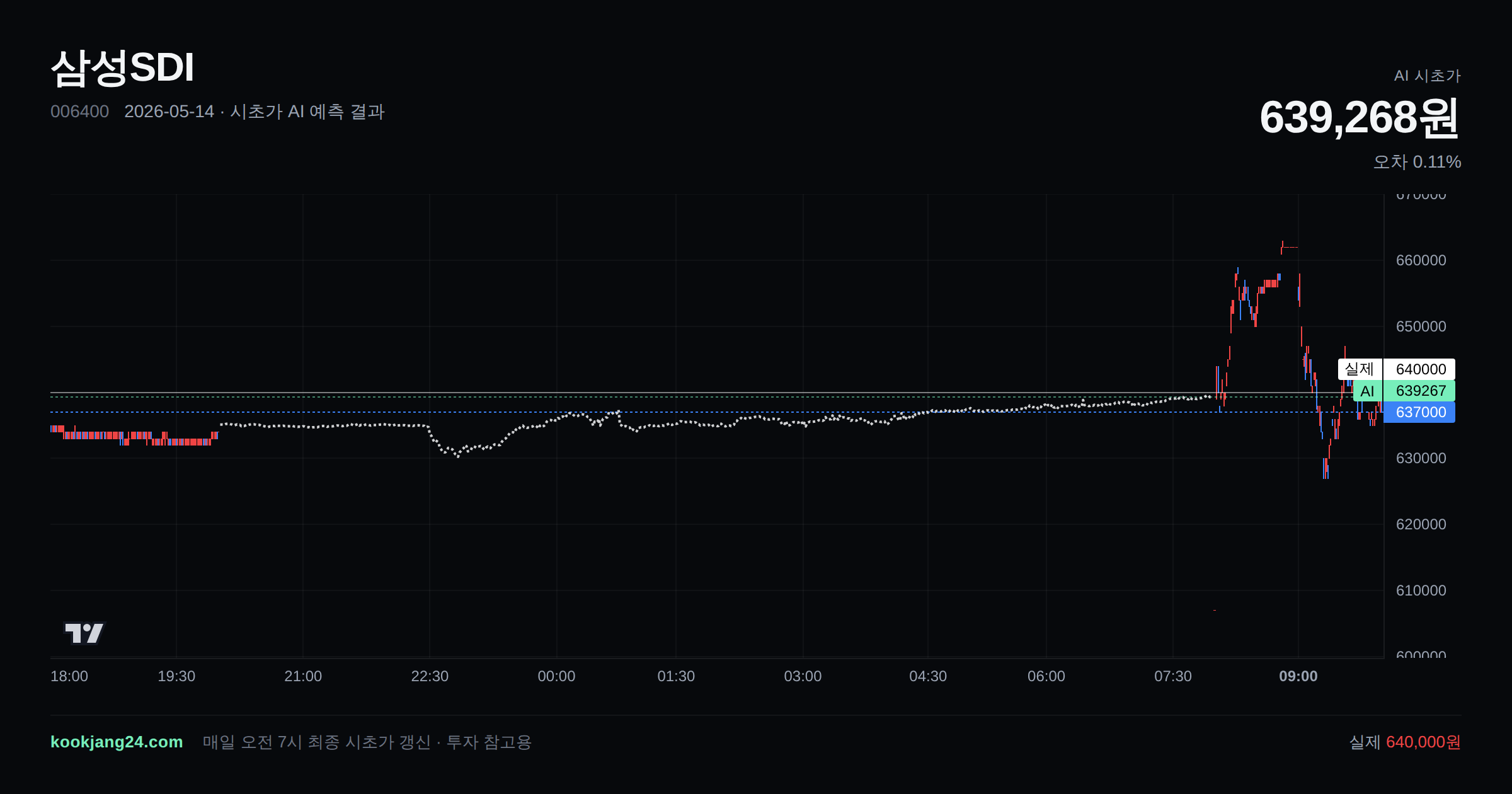Click the predicted price 639,268원
The width and height of the screenshot is (1512, 794).
click(1360, 118)
